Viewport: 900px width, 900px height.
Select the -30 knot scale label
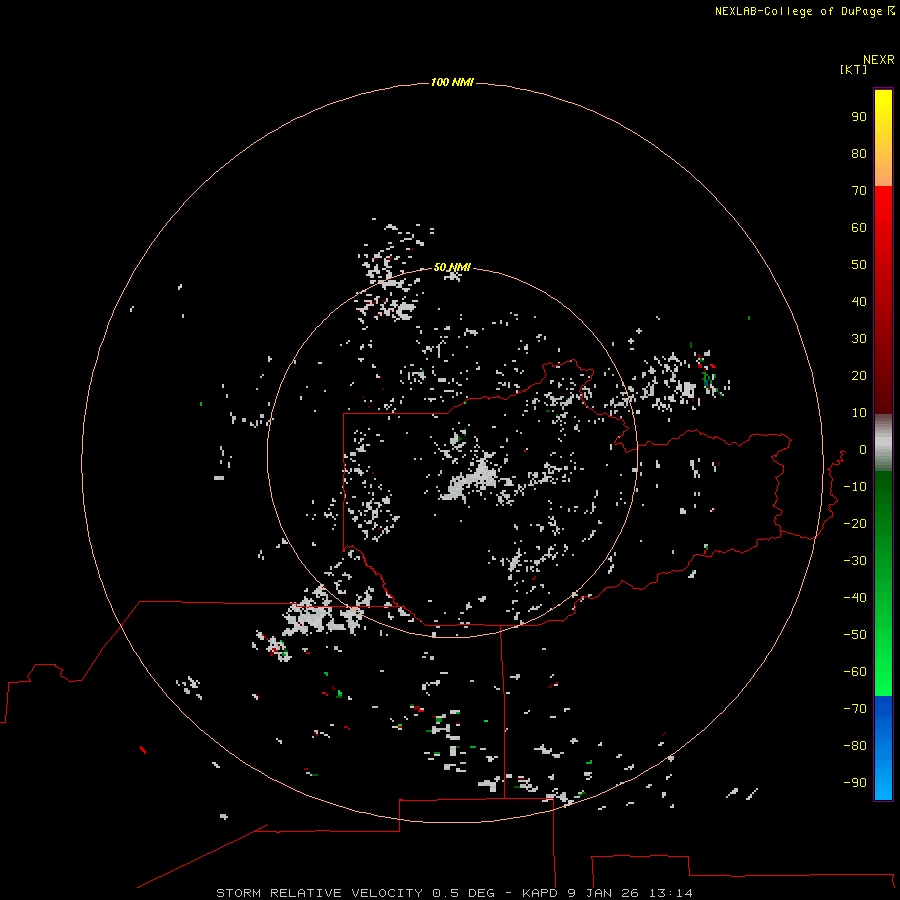coord(855,561)
